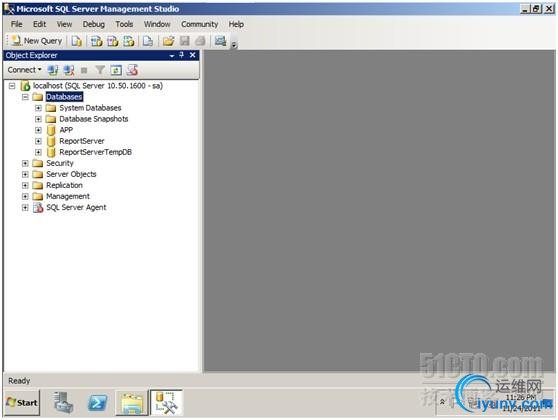This screenshot has height=420, width=558.
Task: Open the Edit menu
Action: click(x=39, y=24)
